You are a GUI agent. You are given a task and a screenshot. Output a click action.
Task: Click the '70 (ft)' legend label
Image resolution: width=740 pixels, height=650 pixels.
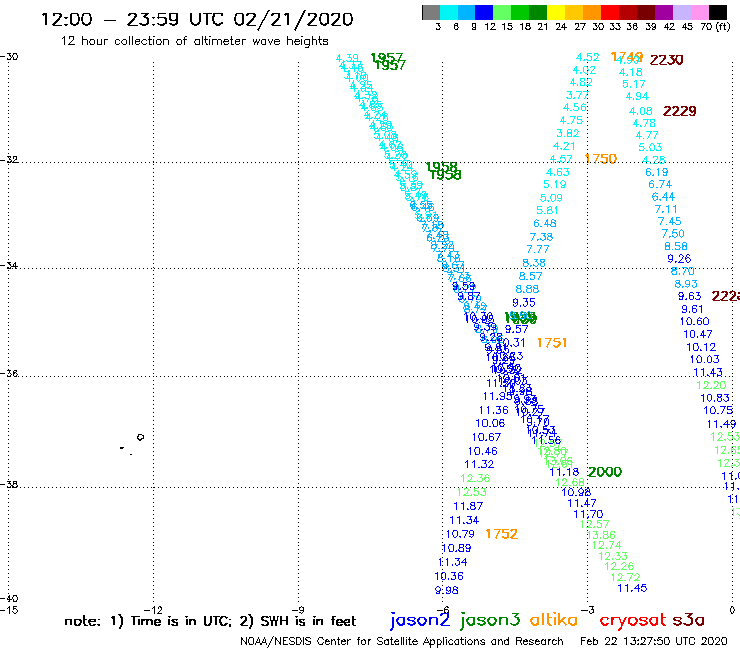coord(715,27)
